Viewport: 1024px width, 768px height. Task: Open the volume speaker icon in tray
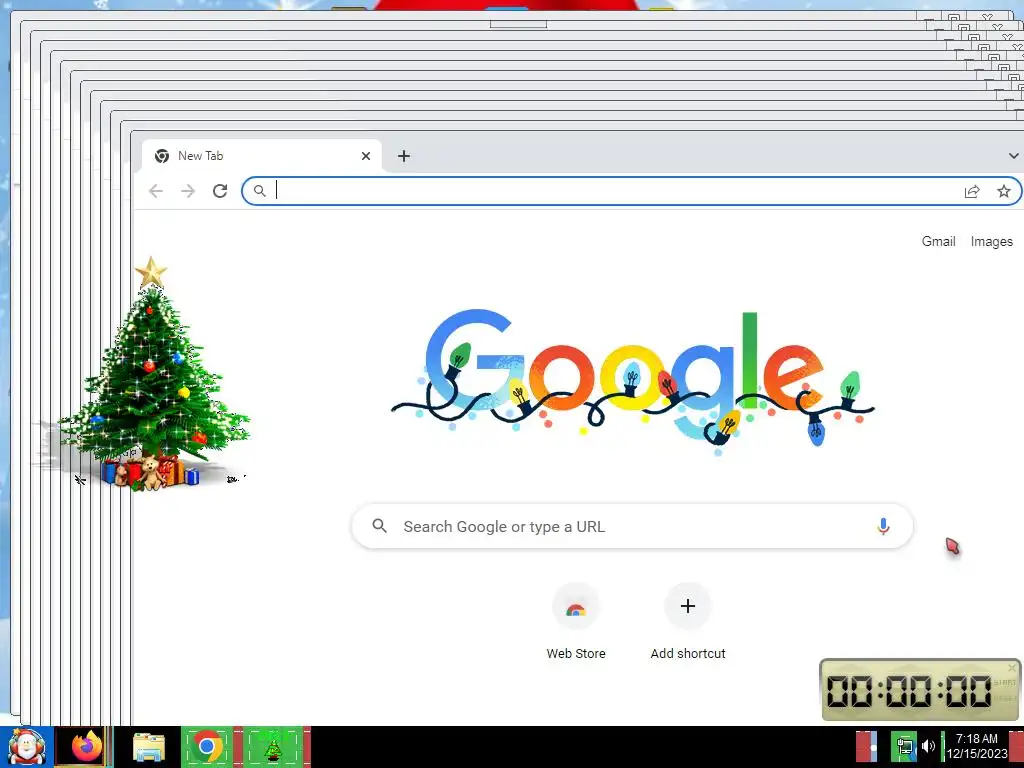[928, 746]
